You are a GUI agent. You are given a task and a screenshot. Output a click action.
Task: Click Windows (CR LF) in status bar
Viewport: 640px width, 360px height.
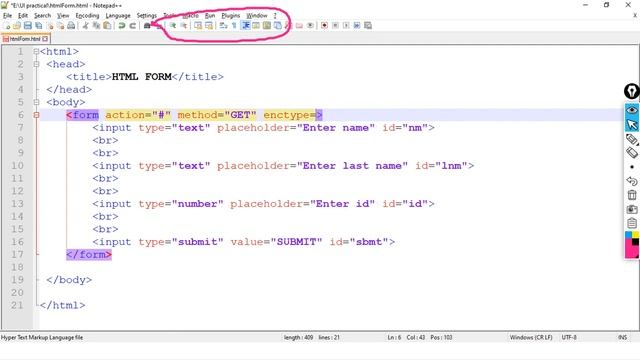tap(531, 338)
